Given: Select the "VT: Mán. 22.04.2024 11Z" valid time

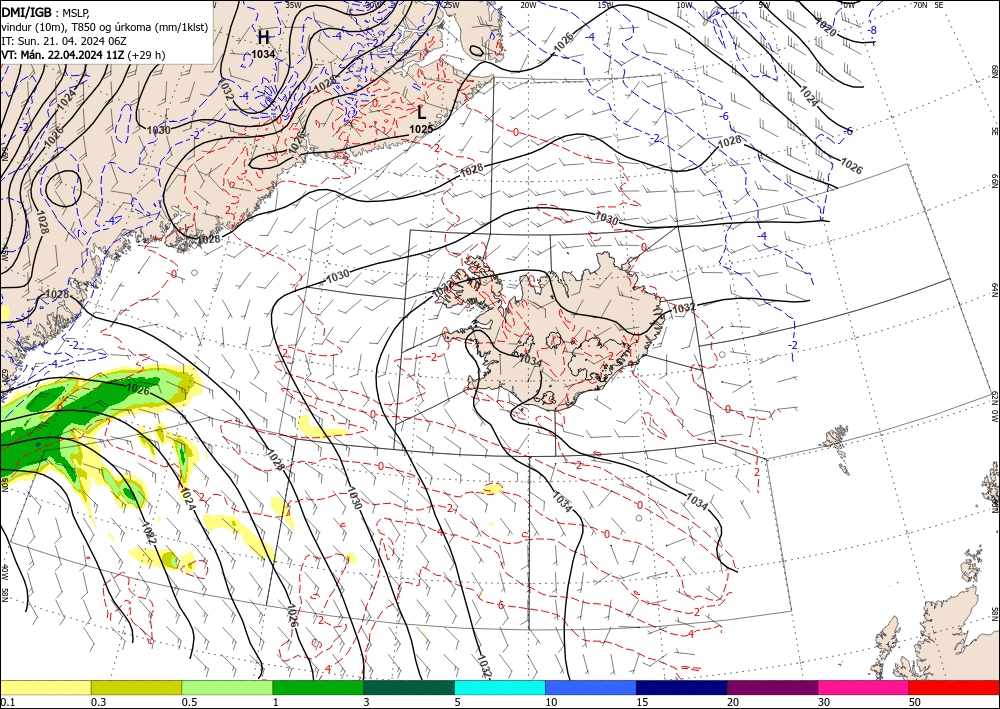Looking at the screenshot, I should pyautogui.click(x=63, y=55).
